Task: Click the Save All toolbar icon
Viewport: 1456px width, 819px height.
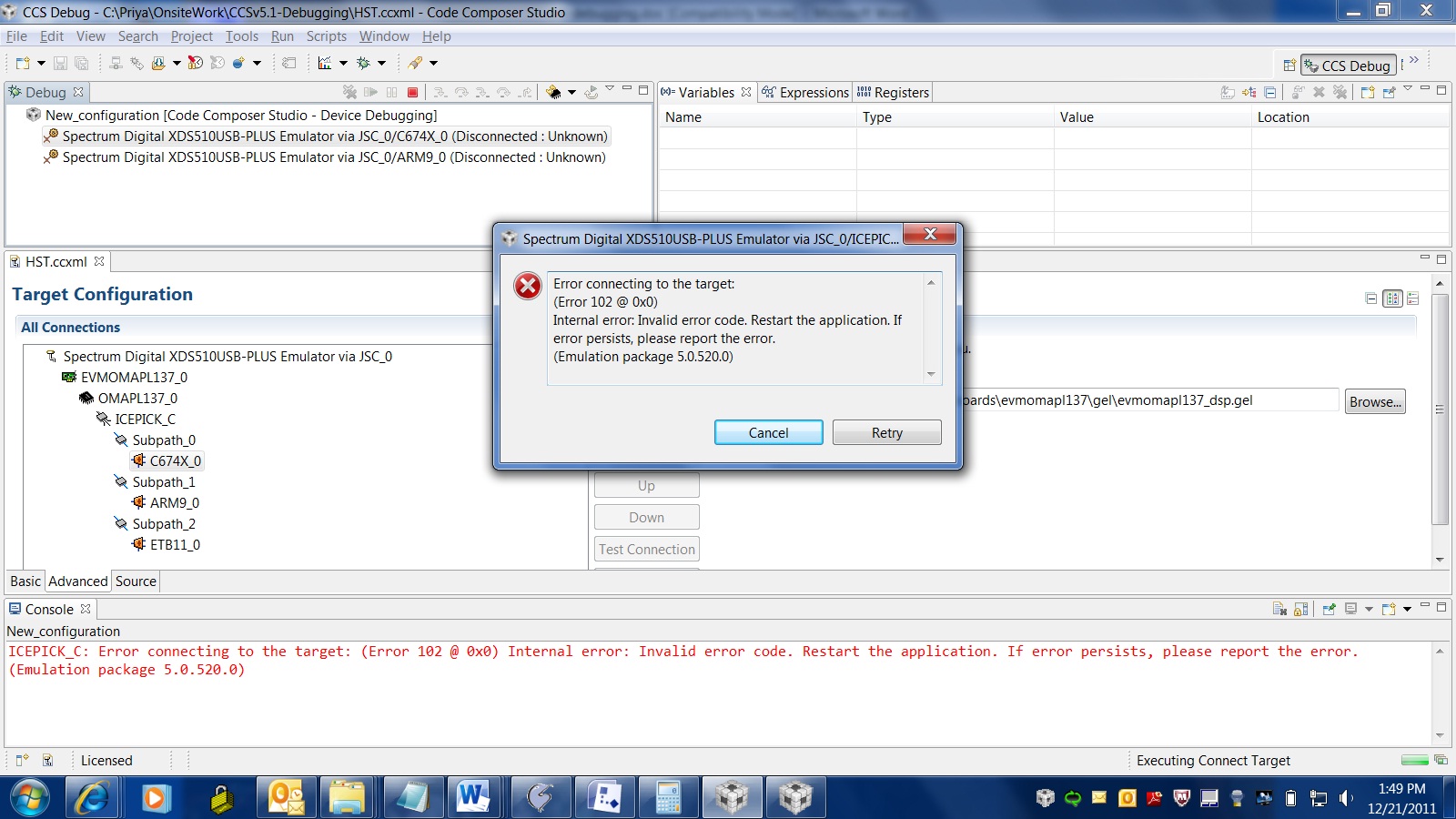Action: 81,63
